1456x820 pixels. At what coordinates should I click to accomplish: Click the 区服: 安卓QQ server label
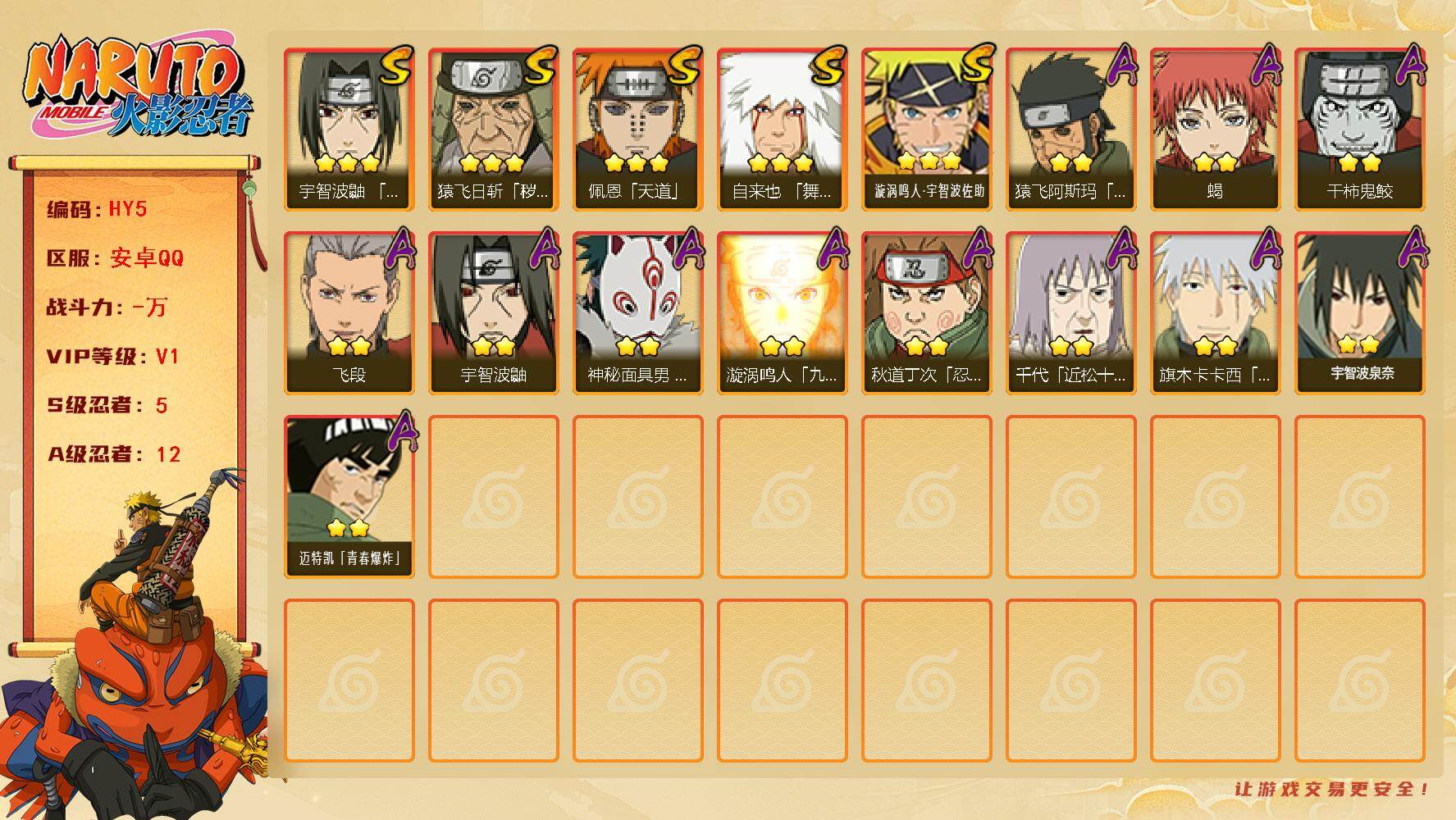pyautogui.click(x=115, y=258)
